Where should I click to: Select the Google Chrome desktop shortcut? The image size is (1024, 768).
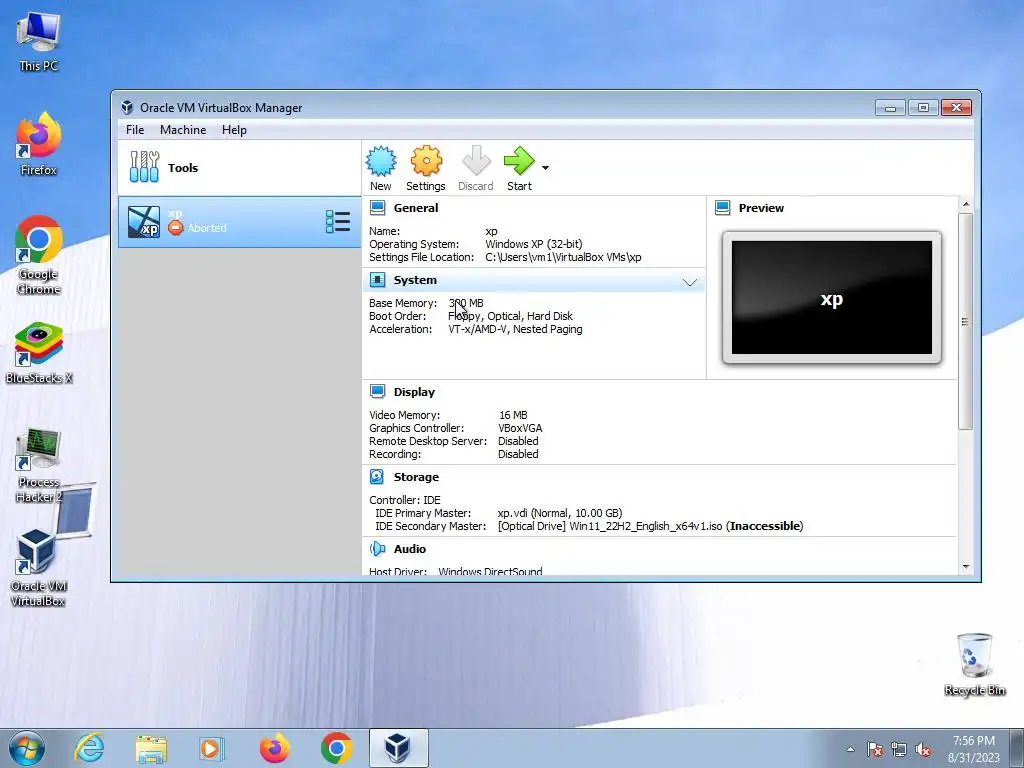(39, 255)
